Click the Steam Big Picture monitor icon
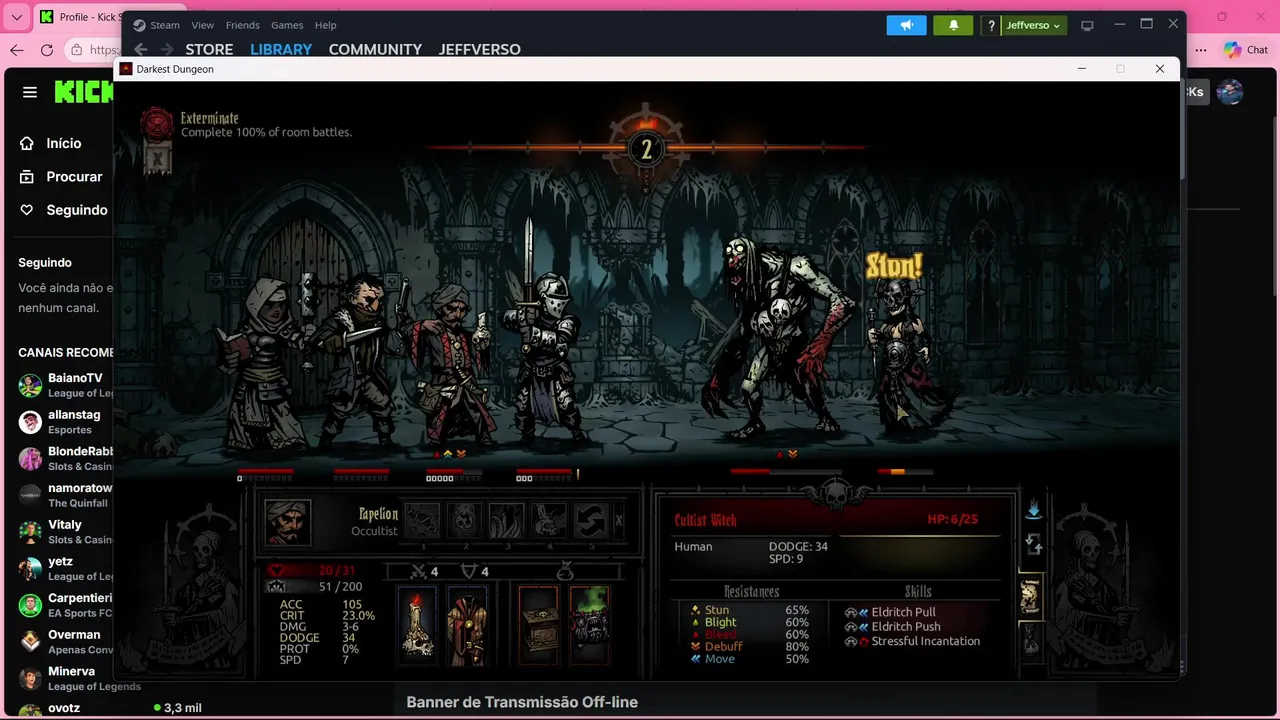 pos(1087,25)
